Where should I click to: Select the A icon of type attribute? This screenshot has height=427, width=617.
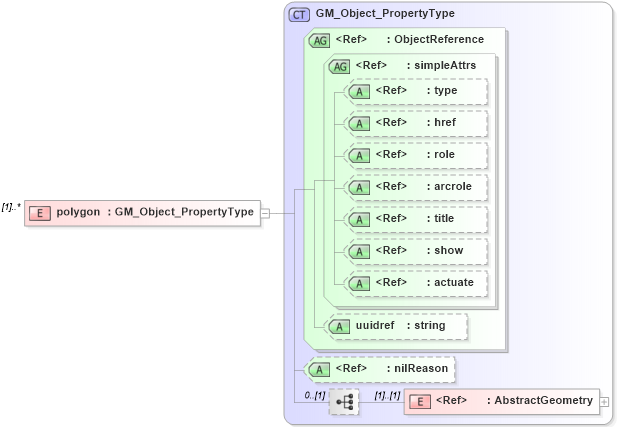click(x=359, y=92)
